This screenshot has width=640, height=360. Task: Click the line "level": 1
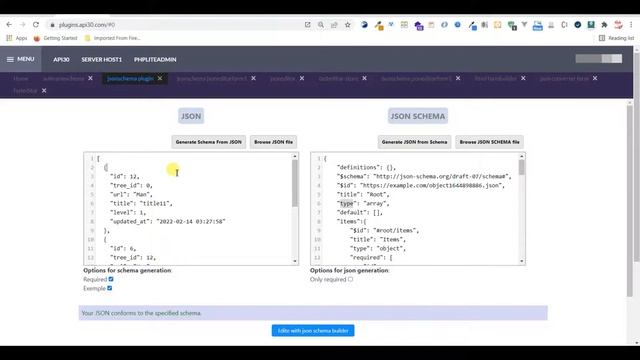coord(128,212)
